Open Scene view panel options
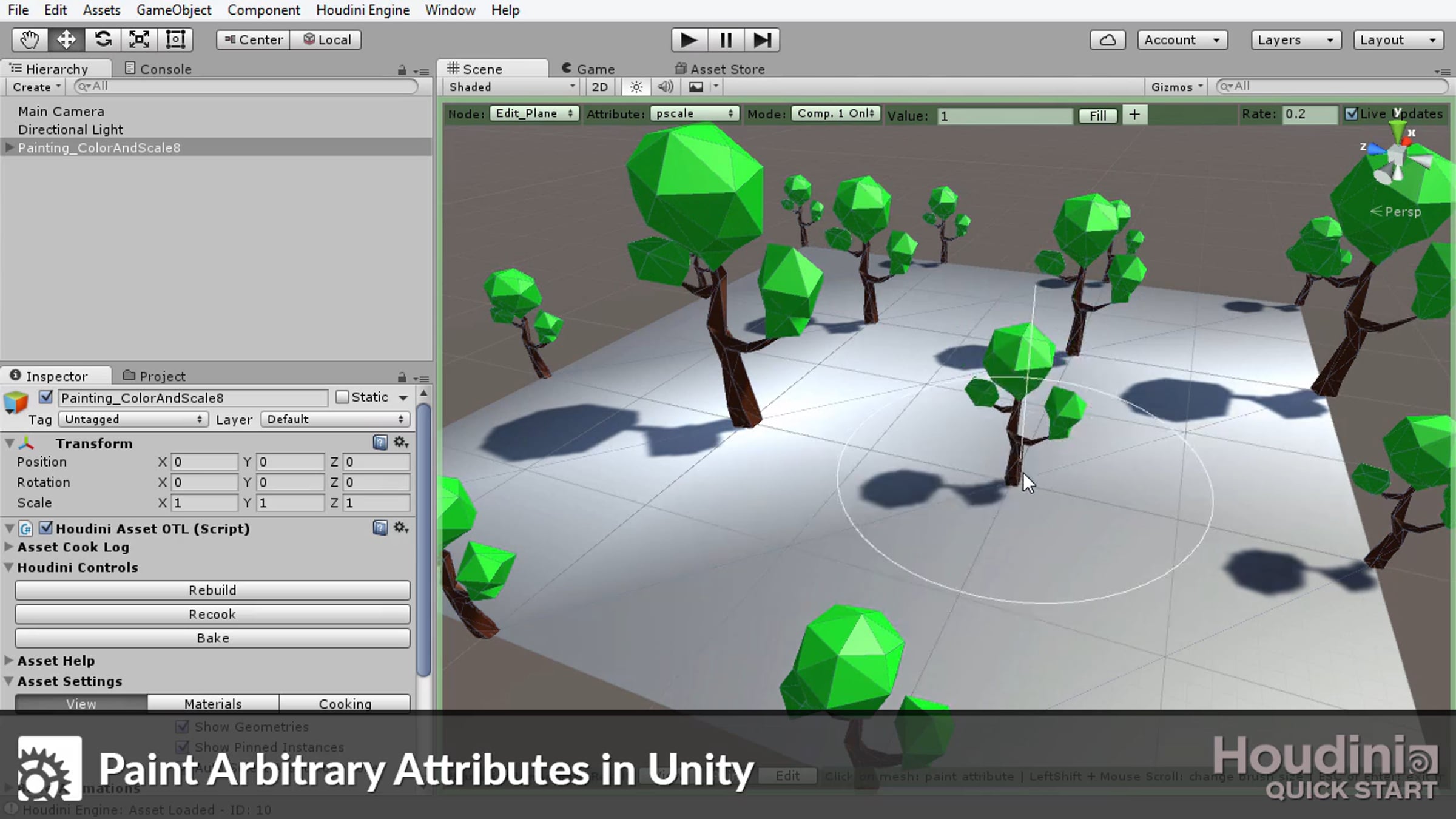 [1443, 71]
